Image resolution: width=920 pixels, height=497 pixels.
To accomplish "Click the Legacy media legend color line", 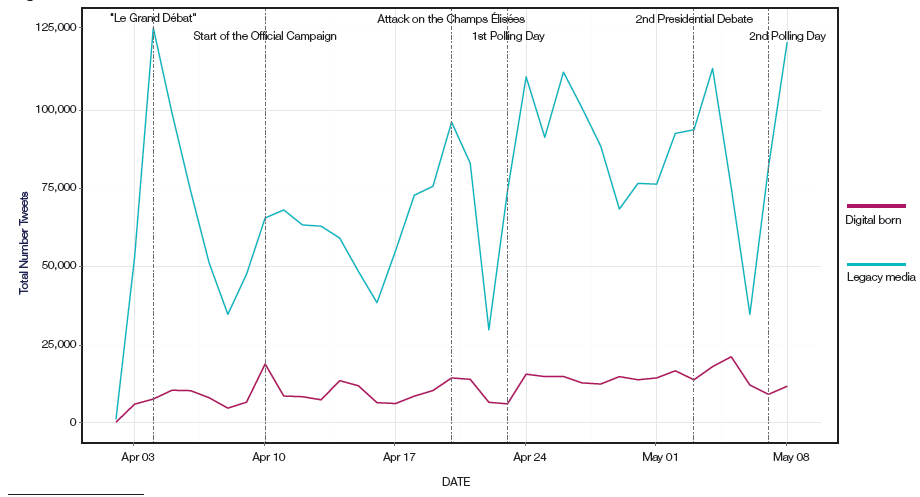I will pyautogui.click(x=875, y=264).
